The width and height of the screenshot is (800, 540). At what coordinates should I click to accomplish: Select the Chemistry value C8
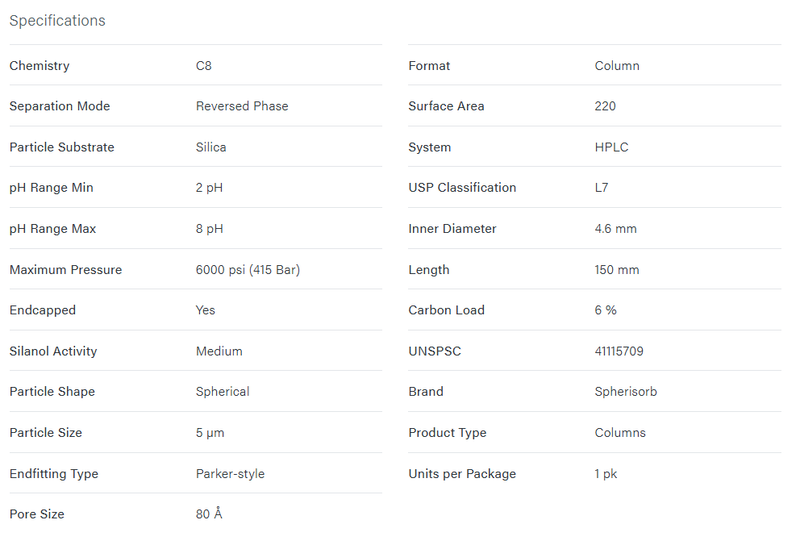pyautogui.click(x=204, y=66)
